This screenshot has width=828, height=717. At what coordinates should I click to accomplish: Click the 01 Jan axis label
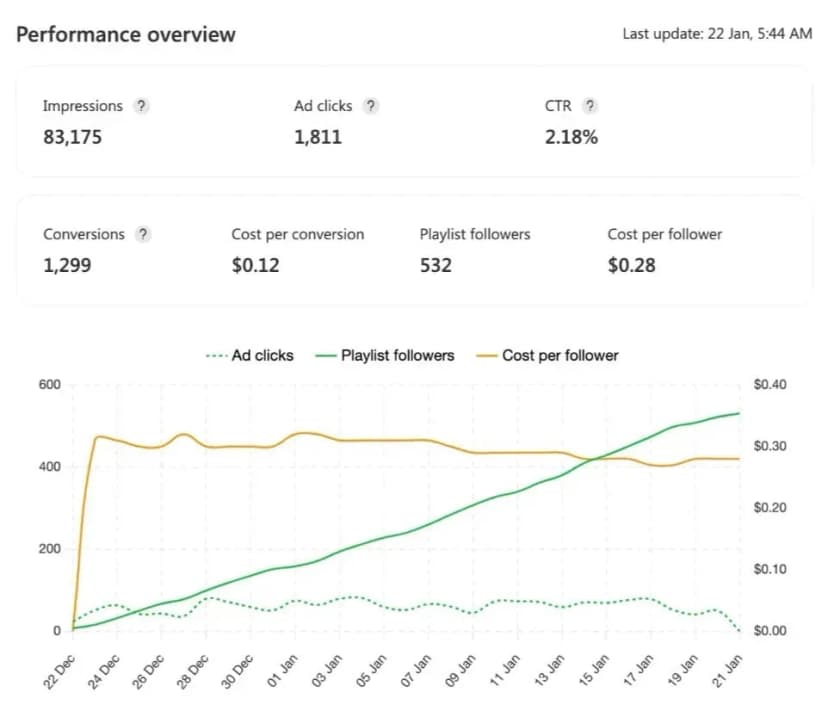[x=283, y=671]
